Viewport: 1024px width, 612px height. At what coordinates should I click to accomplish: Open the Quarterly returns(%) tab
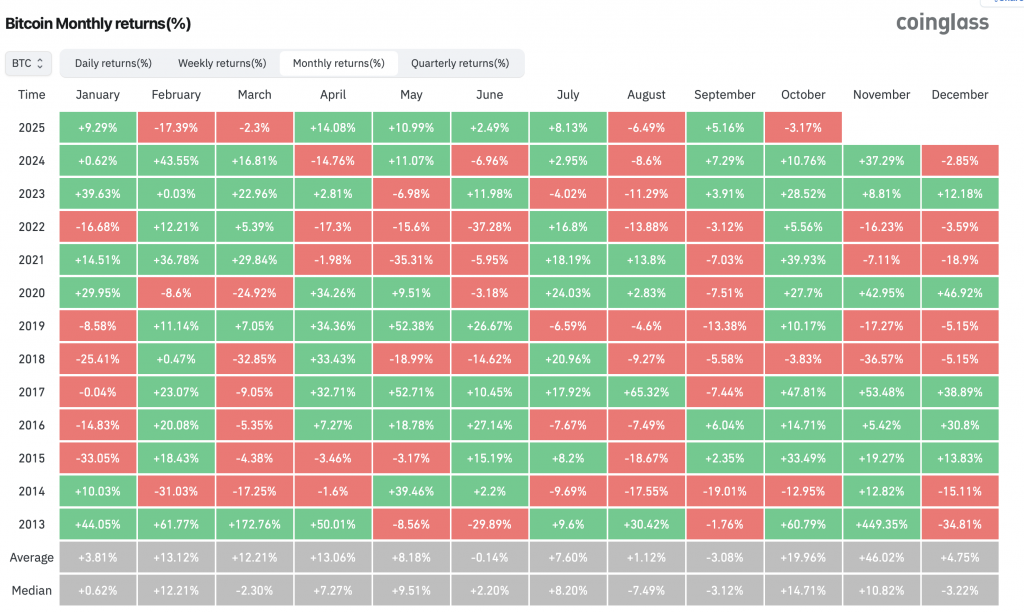pyautogui.click(x=459, y=63)
